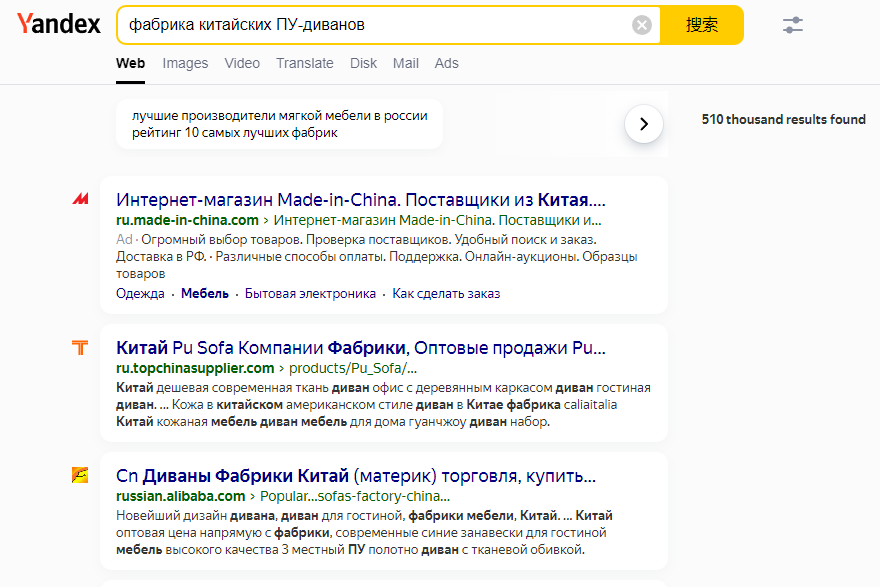
Task: Click the yellow 搜索 search button
Action: (702, 25)
